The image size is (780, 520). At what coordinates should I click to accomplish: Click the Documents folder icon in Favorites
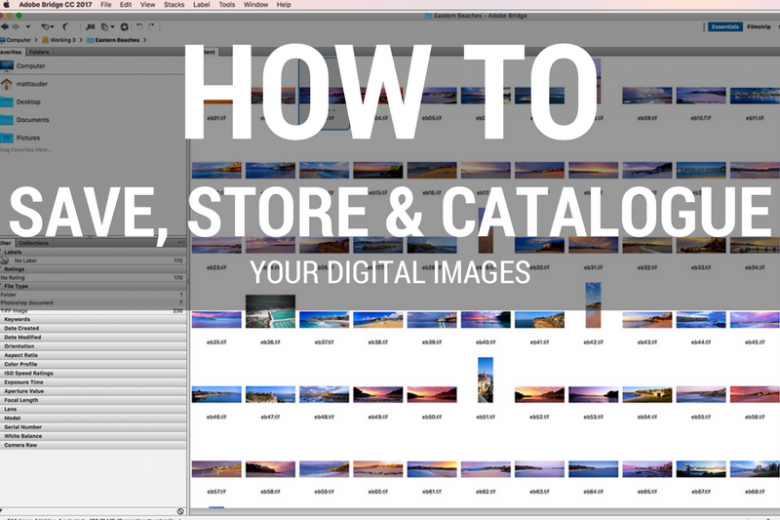tap(6, 120)
